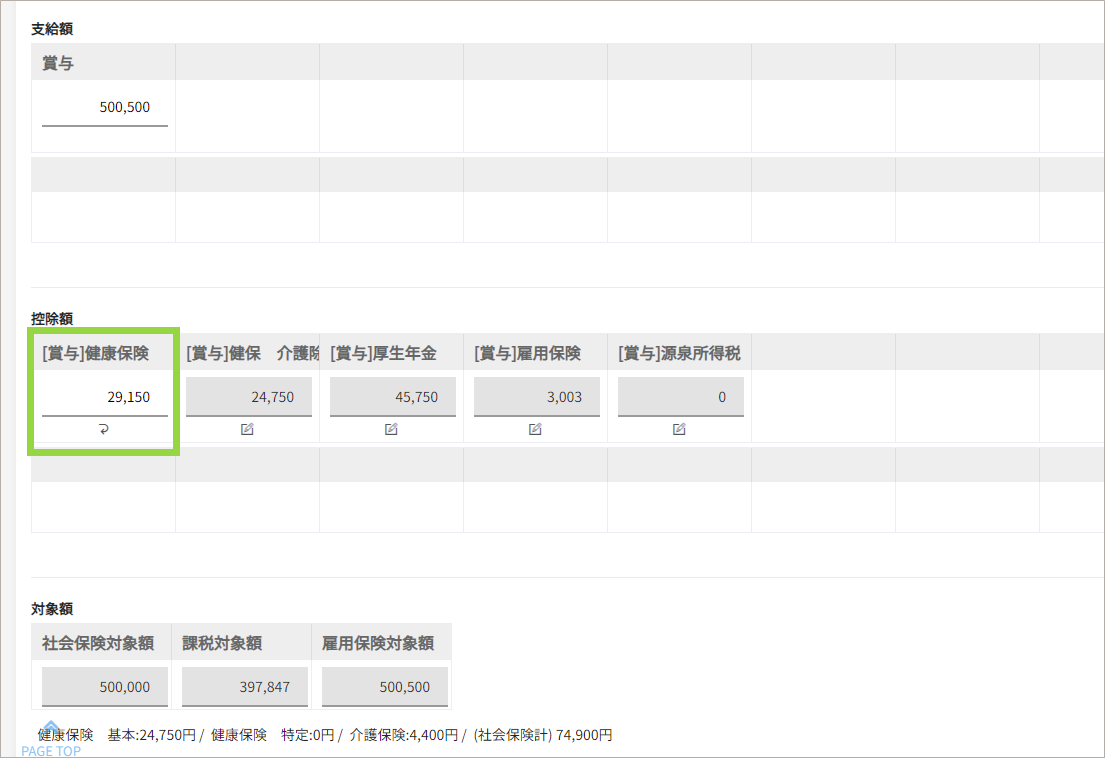Viewport: 1105px width, 758px height.
Task: Click edit icon under 健保 介護 amount
Action: pyautogui.click(x=248, y=429)
